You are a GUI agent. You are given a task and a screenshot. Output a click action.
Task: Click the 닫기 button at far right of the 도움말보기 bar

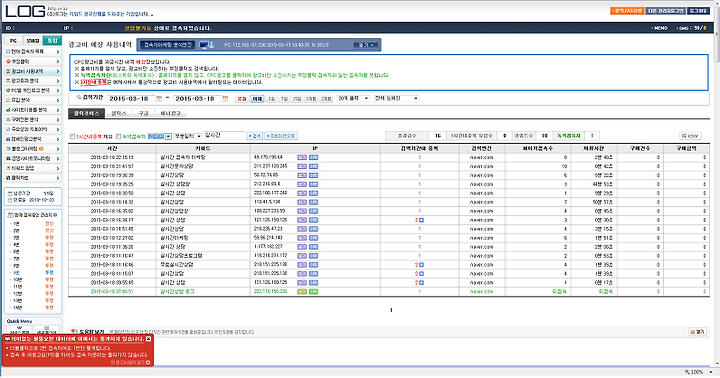697,332
